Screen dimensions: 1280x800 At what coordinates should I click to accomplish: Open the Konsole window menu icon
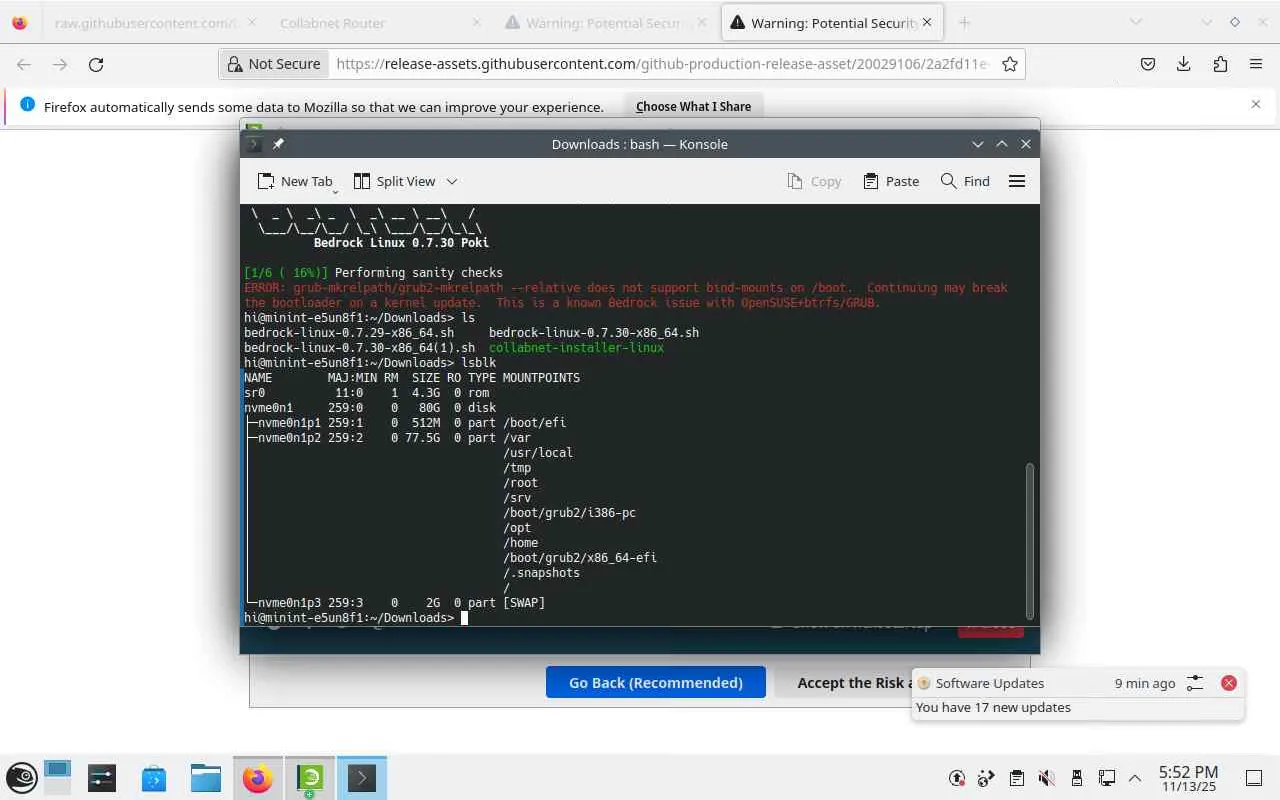click(254, 144)
